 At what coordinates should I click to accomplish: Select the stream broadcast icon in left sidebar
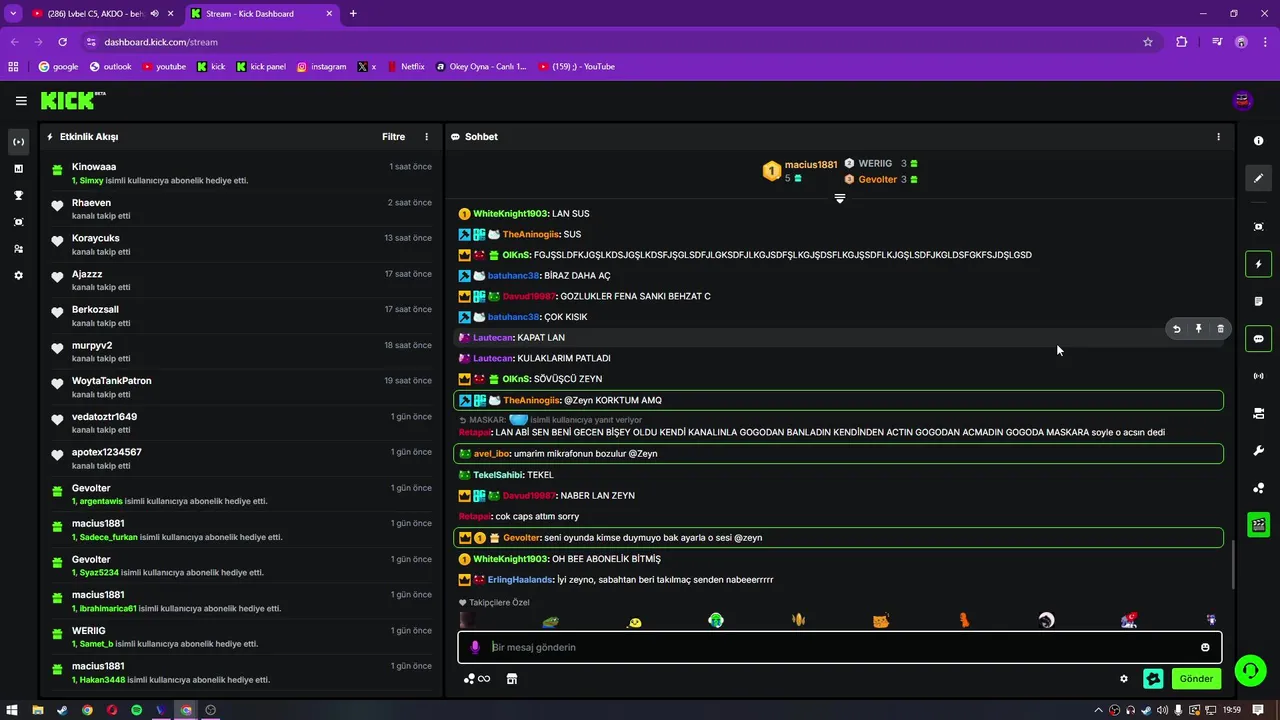click(x=18, y=142)
